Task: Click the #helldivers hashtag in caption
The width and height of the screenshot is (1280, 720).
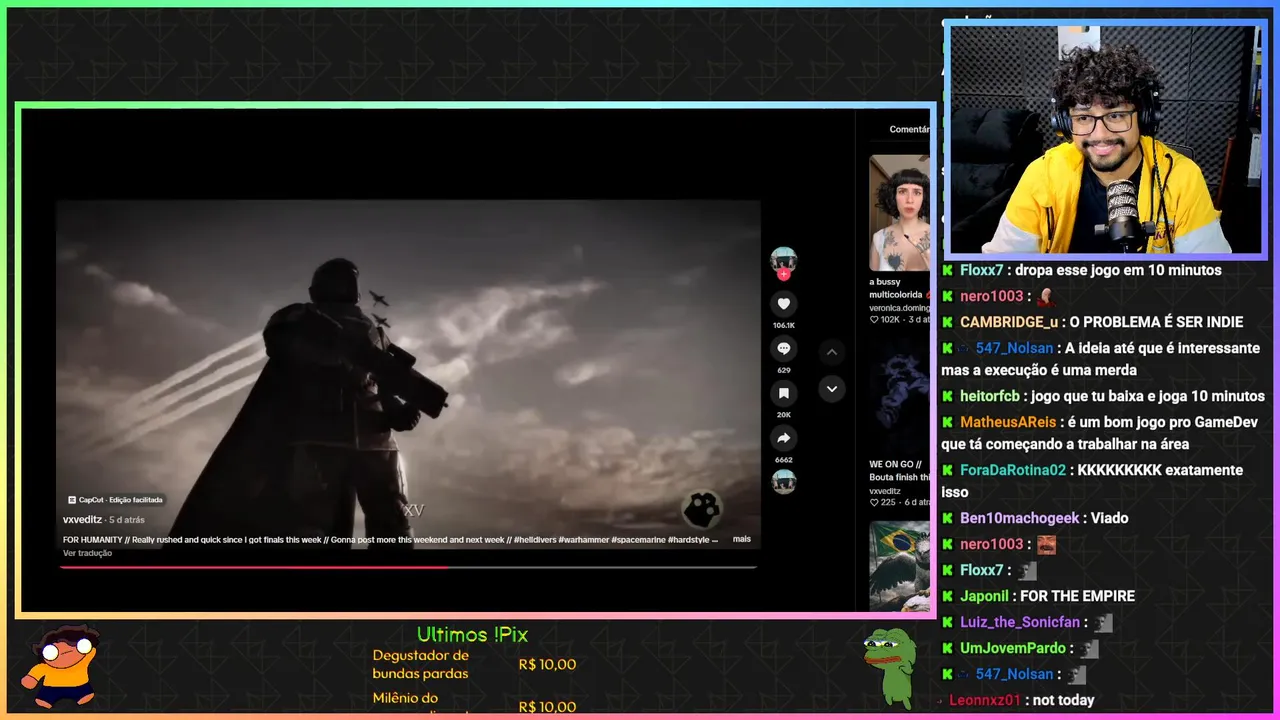Action: pos(534,540)
